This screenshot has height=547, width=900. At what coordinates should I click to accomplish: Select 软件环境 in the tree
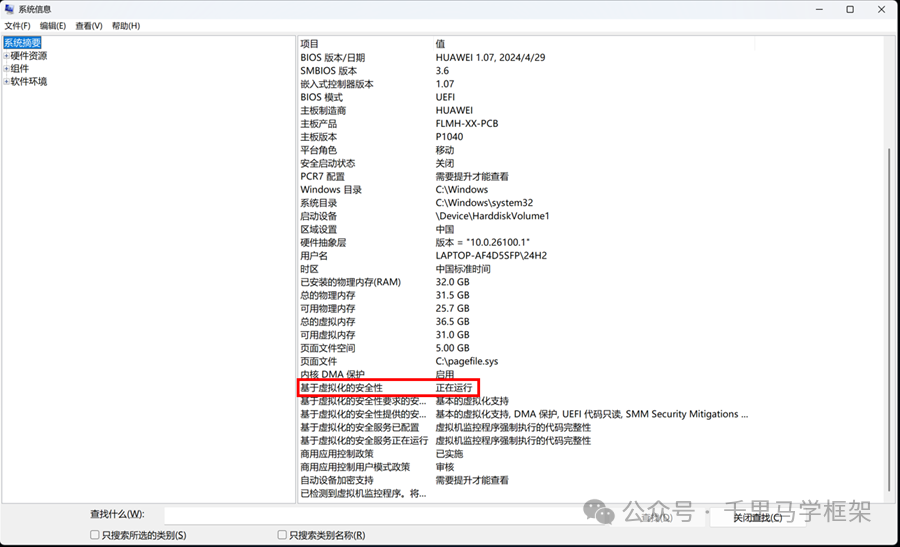tap(29, 82)
